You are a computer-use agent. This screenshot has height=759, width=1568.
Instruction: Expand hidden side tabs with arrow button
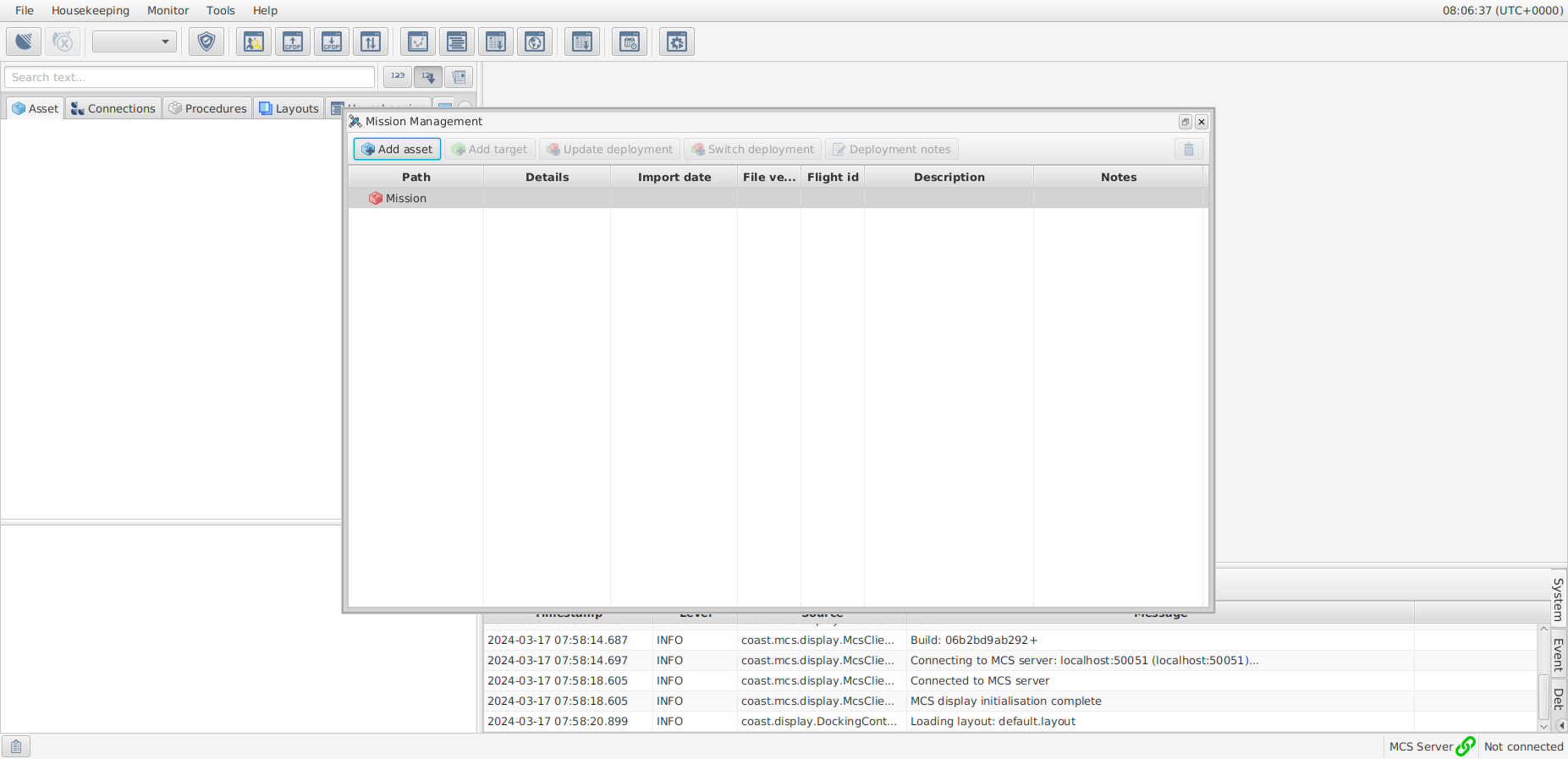pos(1561,725)
